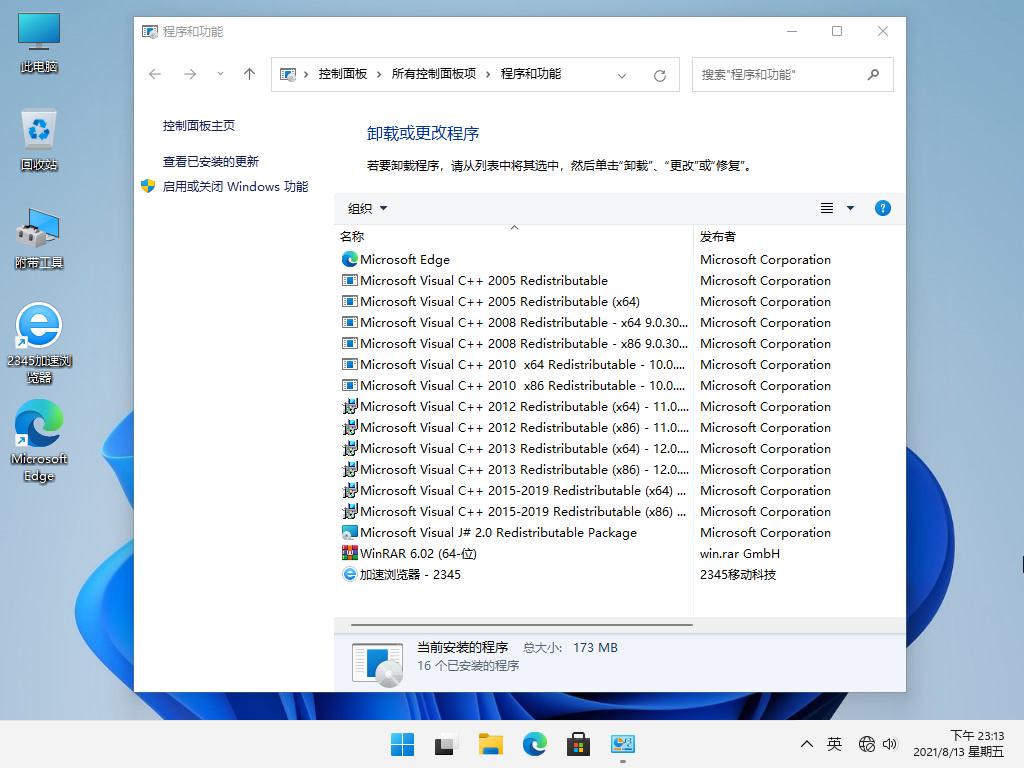1024x768 pixels.
Task: Select the Microsoft Edge program icon
Action: coord(349,259)
